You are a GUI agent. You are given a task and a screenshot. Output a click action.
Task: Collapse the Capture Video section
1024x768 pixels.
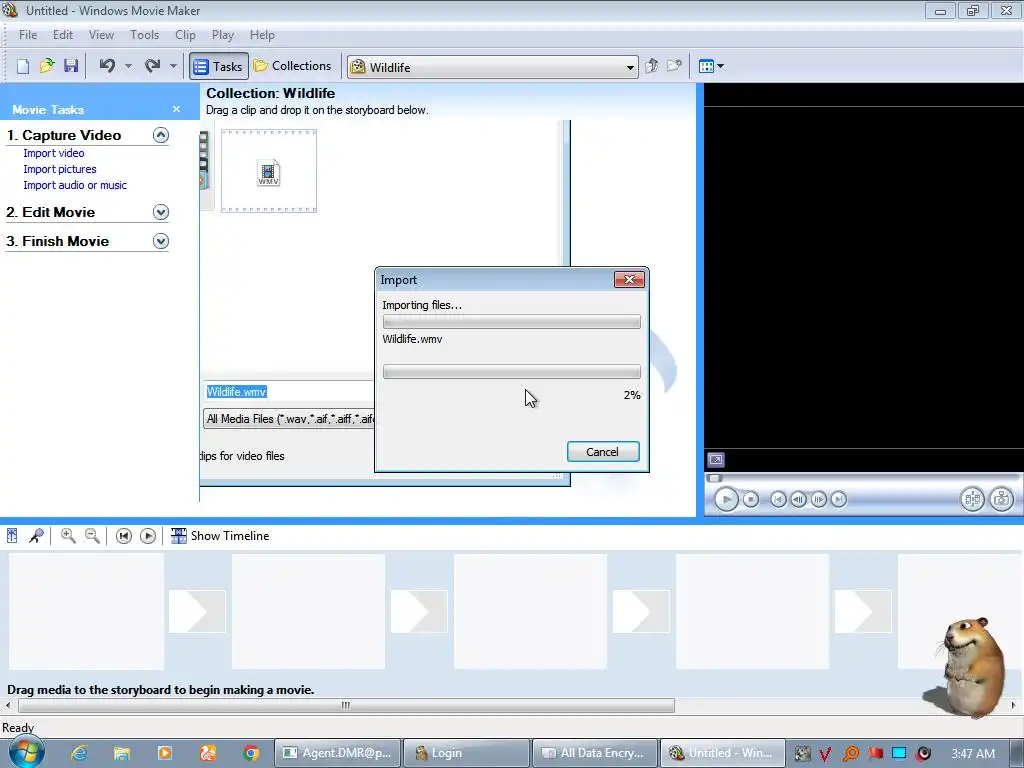(161, 135)
